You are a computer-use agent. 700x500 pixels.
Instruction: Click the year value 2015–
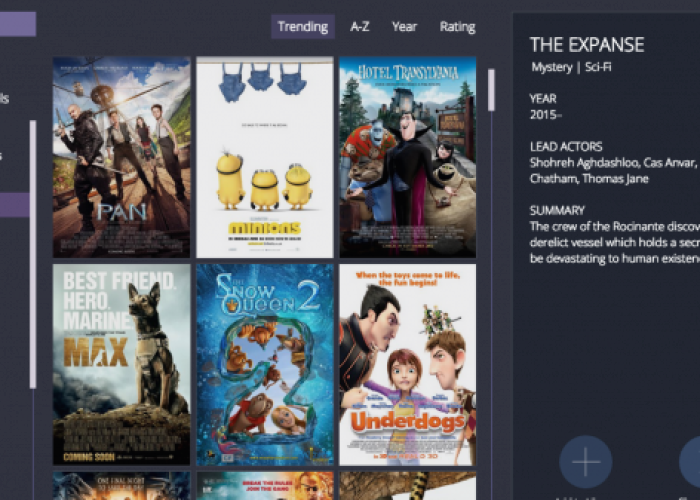[545, 115]
